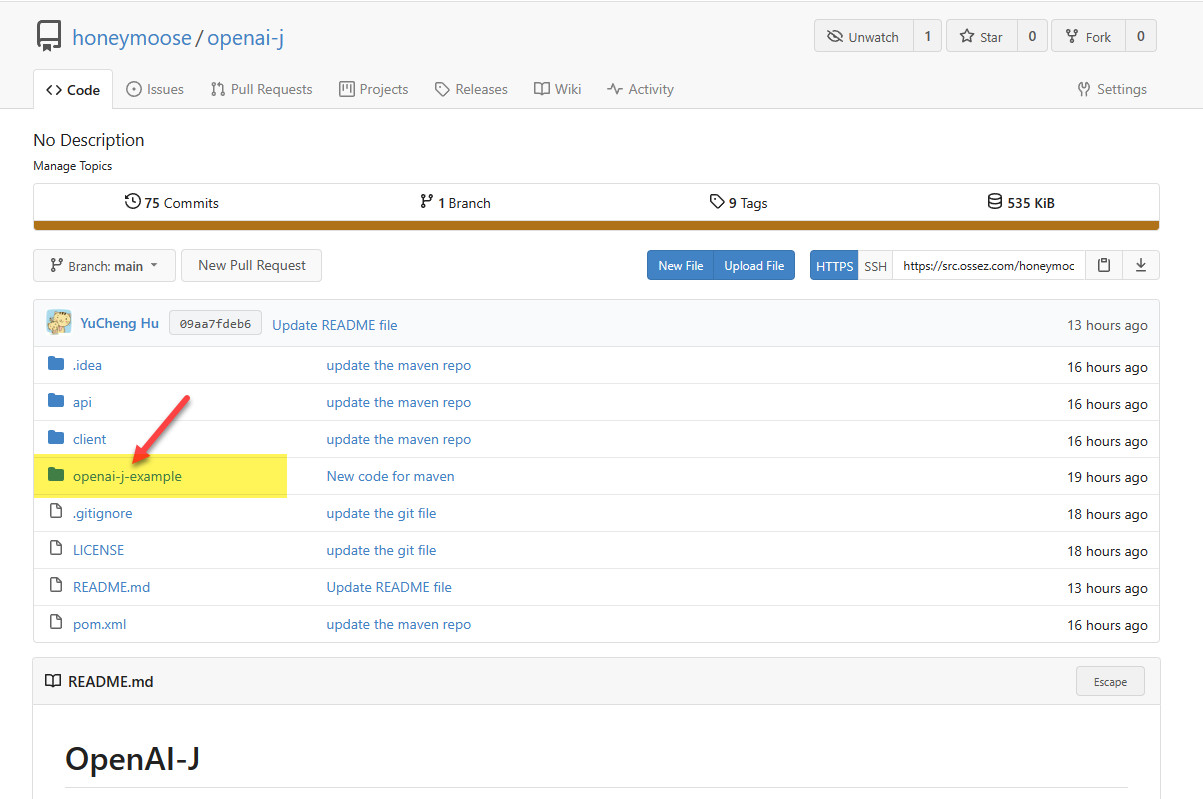Click the download repository icon

pos(1141,265)
